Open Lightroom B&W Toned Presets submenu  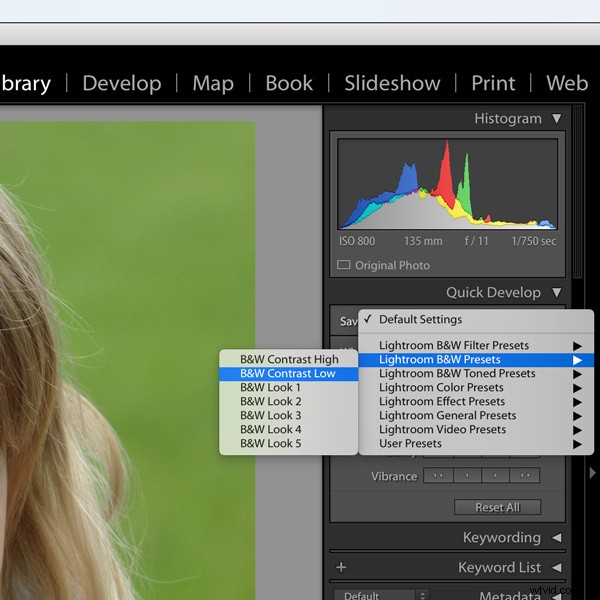coord(476,373)
